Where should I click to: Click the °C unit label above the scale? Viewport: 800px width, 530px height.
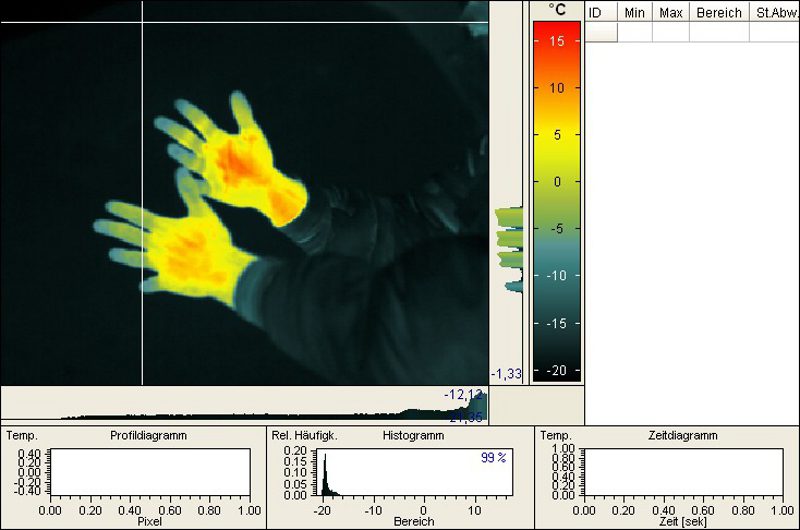click(x=556, y=10)
